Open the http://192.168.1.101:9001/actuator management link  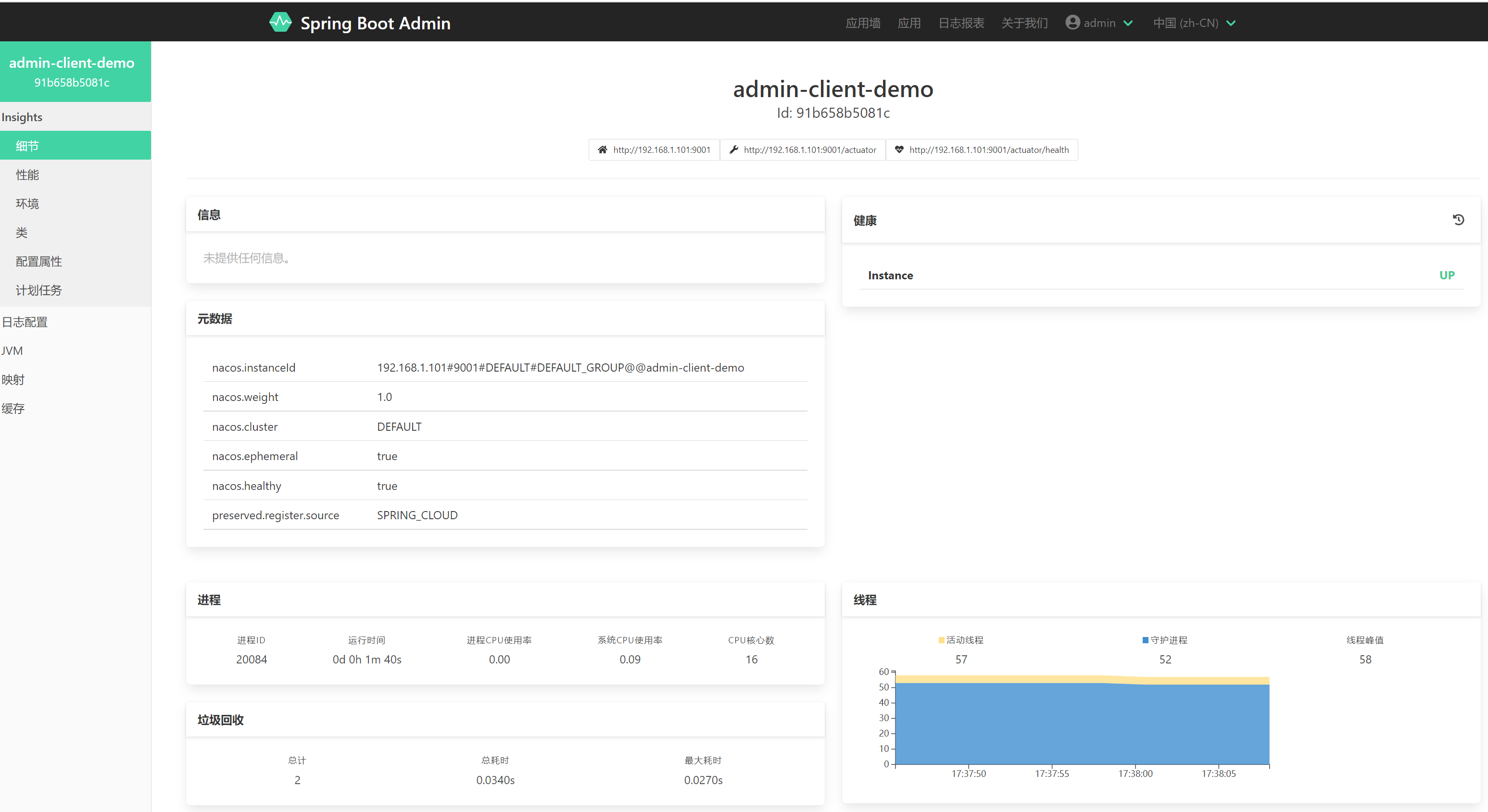pos(803,150)
